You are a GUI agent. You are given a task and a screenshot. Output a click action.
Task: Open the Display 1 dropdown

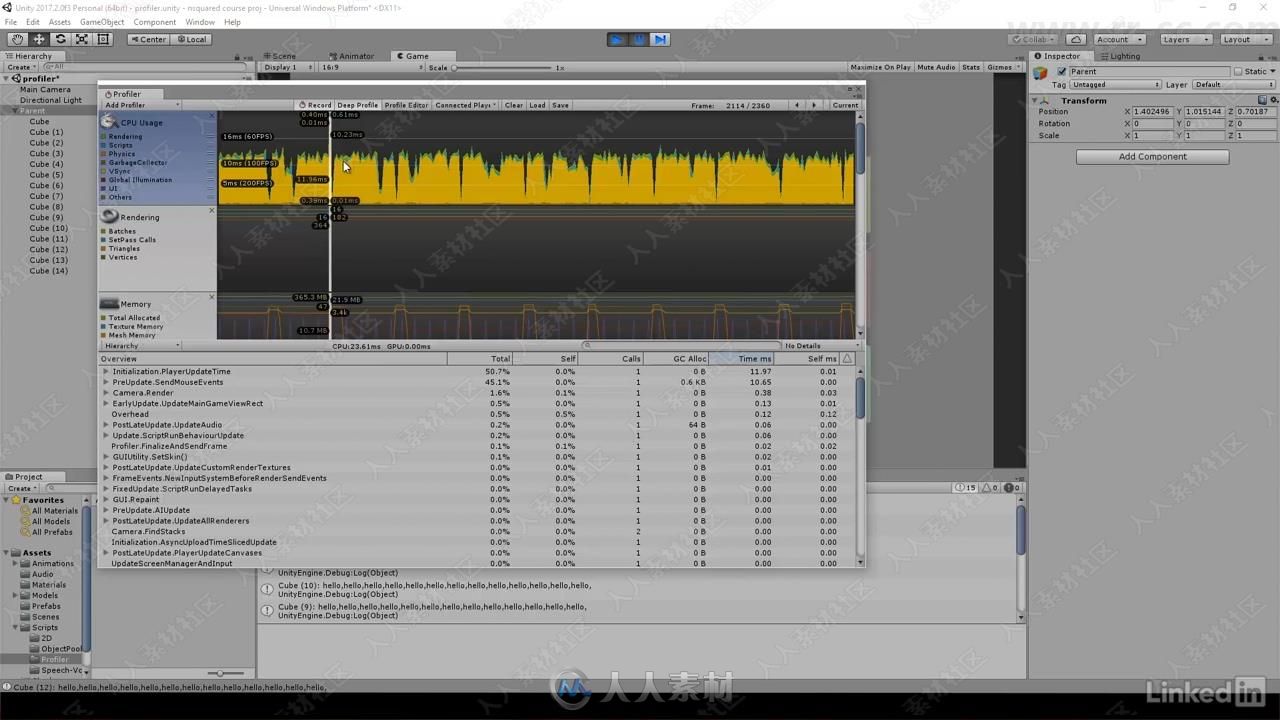[x=287, y=67]
